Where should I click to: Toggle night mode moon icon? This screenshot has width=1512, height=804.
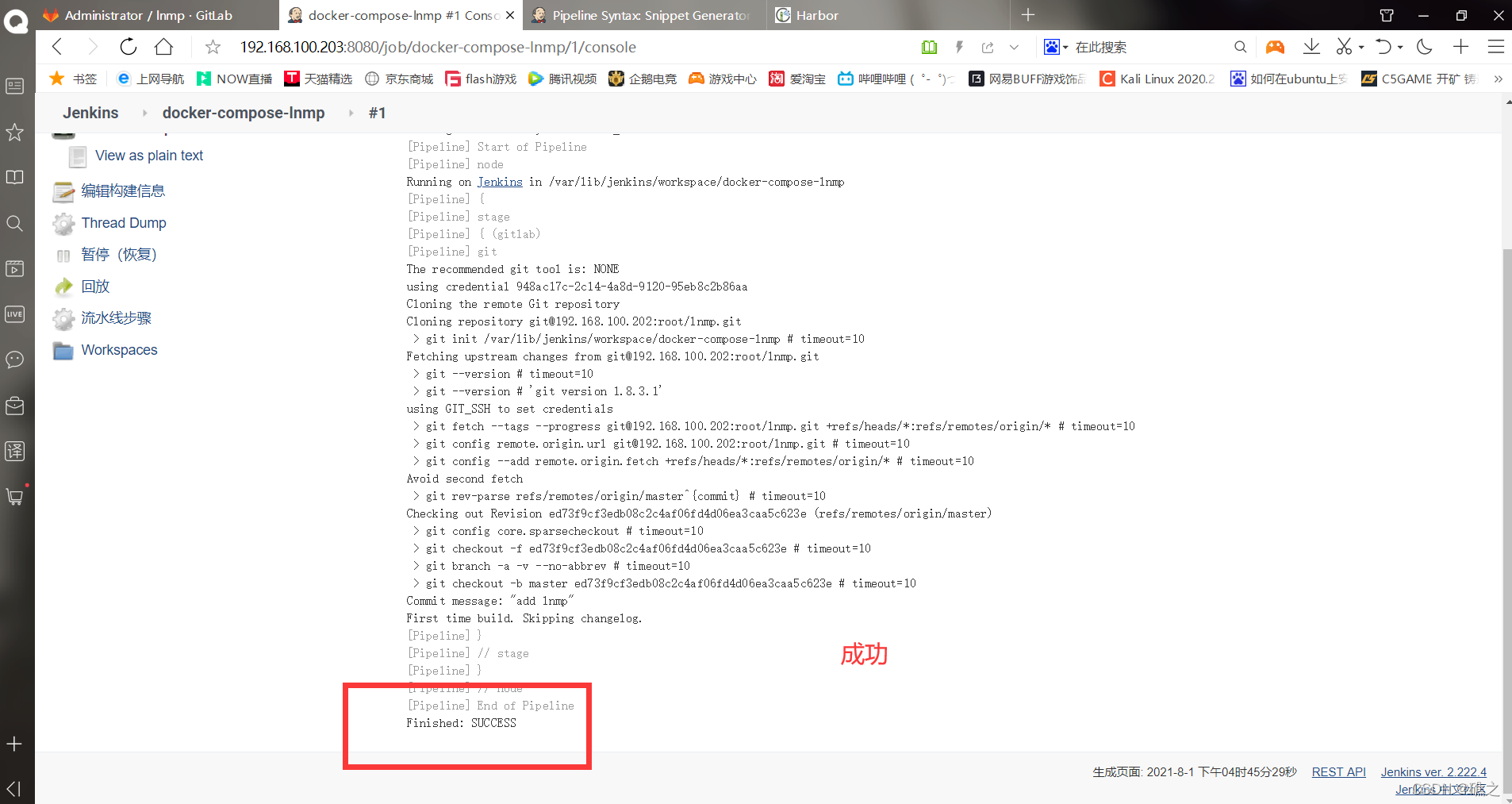pos(1425,47)
